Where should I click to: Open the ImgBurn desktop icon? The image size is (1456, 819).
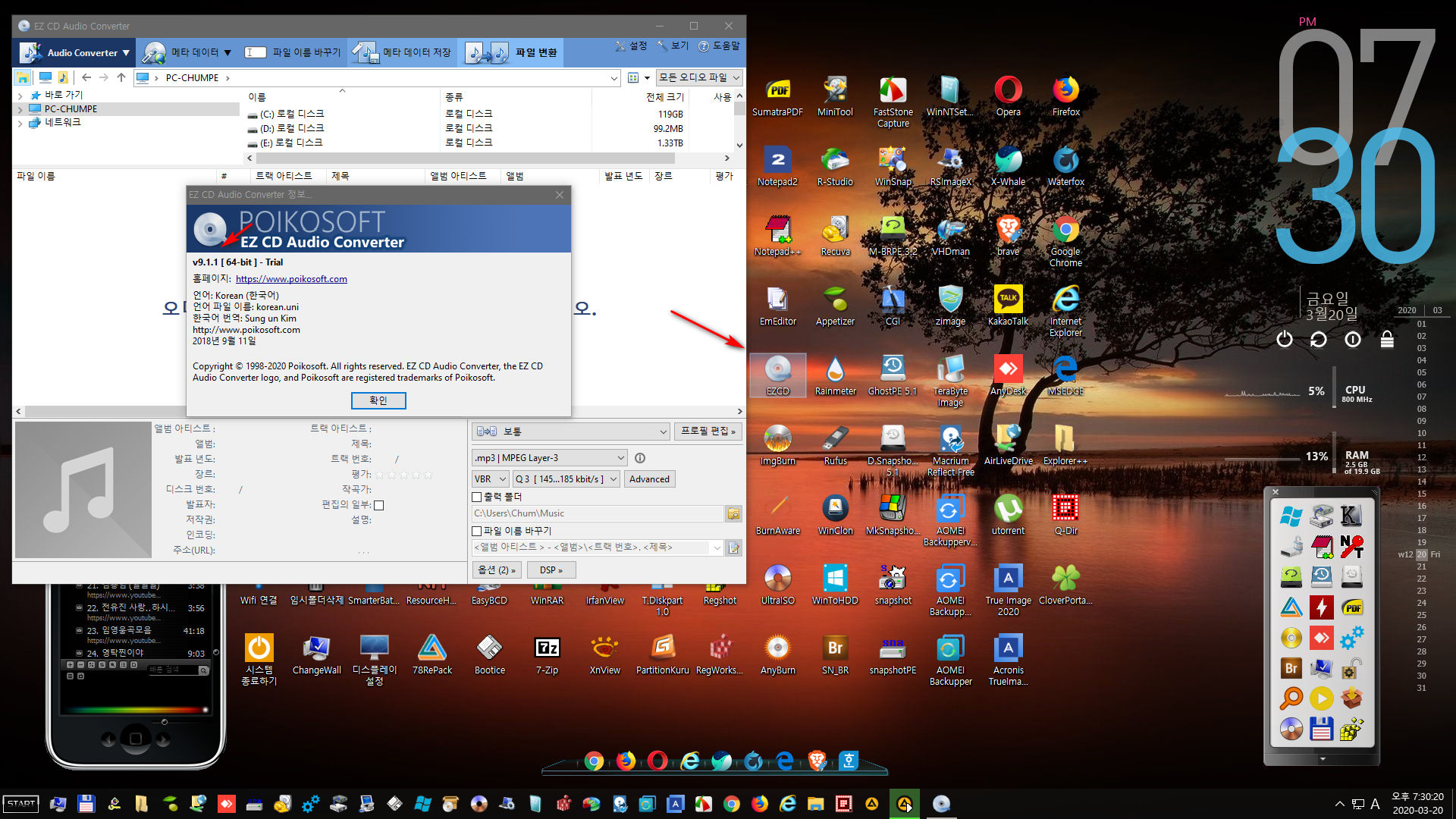[x=777, y=446]
